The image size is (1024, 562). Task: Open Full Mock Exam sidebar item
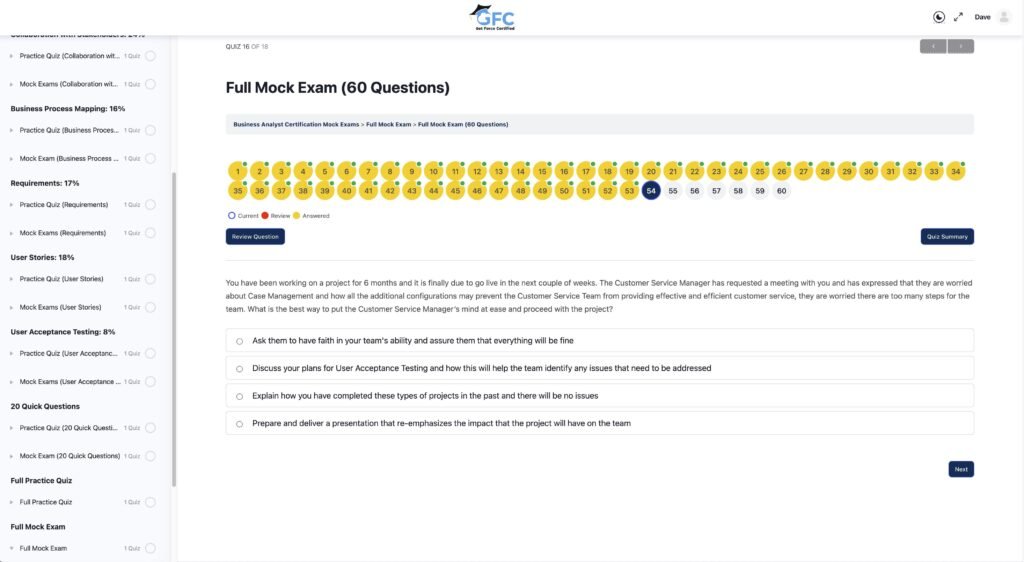(x=43, y=548)
